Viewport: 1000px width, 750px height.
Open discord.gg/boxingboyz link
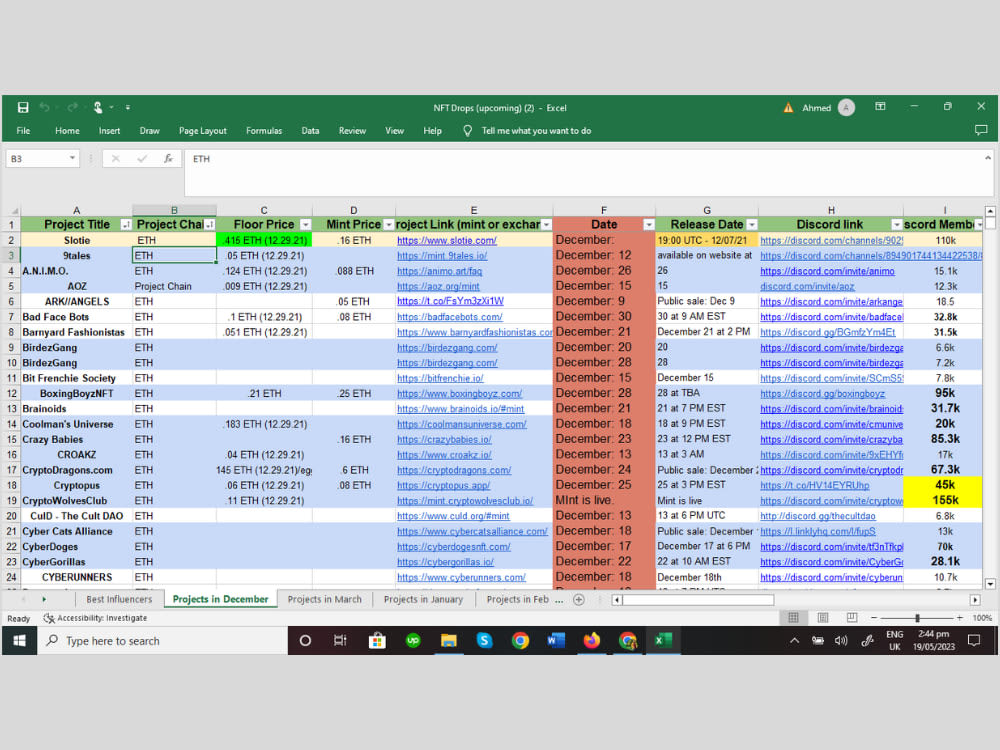(x=822, y=393)
